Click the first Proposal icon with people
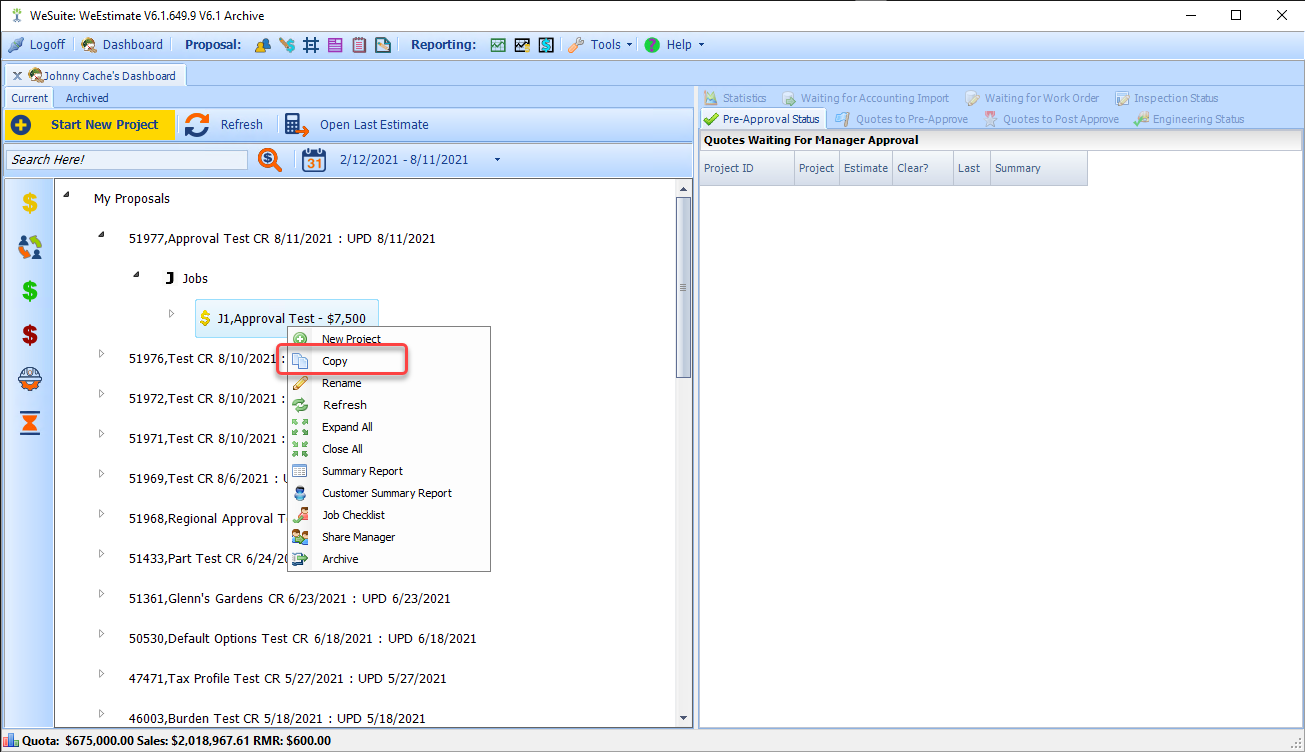1305x752 pixels. [x=262, y=45]
